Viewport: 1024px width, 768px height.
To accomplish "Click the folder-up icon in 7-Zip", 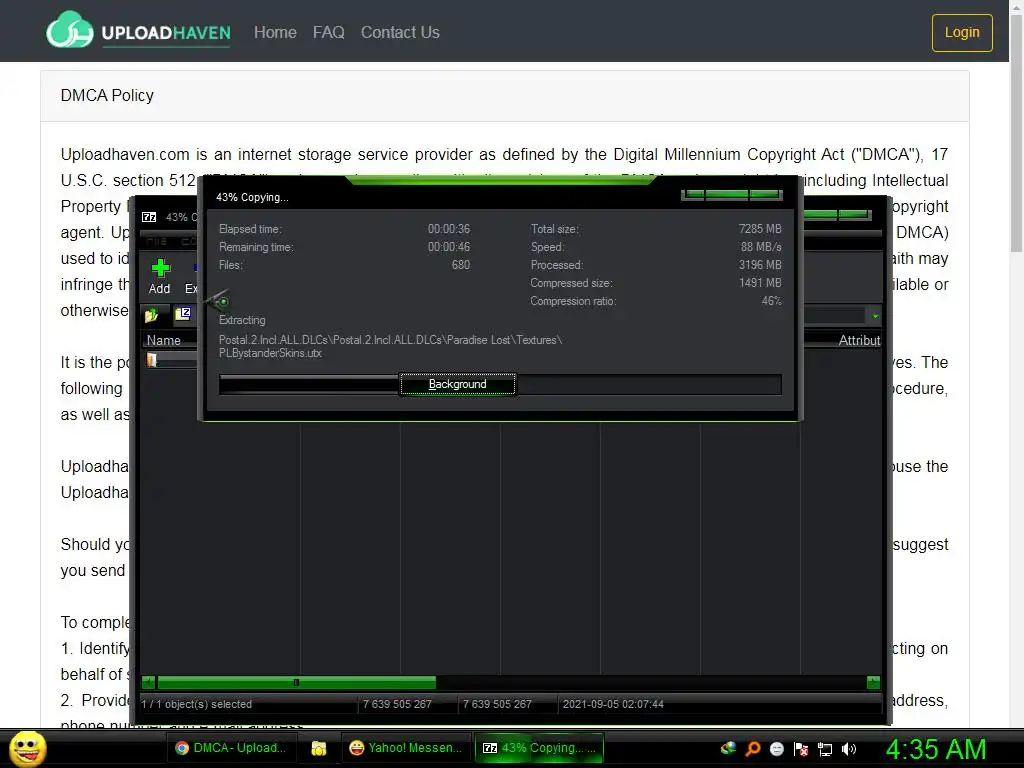I will point(152,315).
